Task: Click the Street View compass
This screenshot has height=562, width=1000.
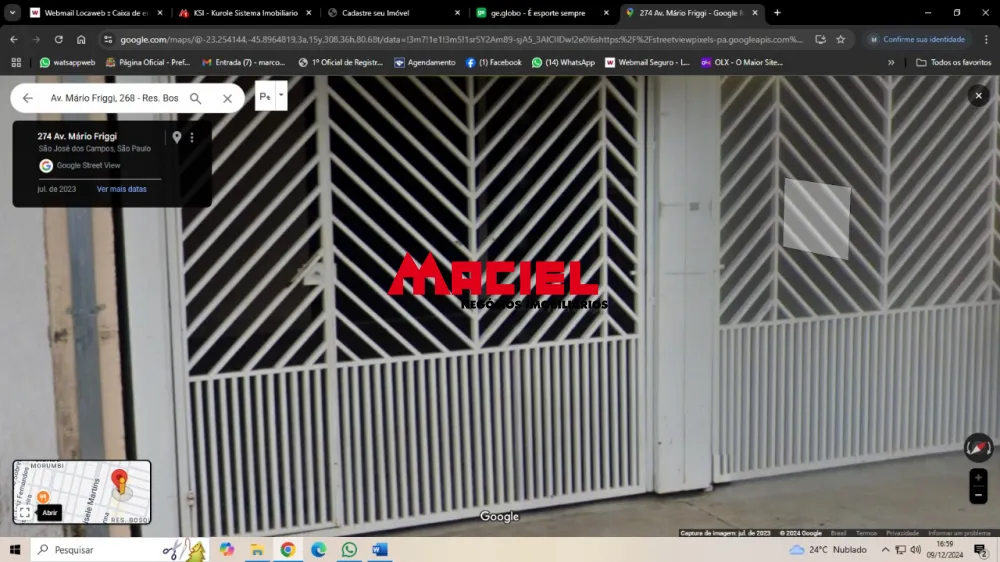Action: [977, 447]
